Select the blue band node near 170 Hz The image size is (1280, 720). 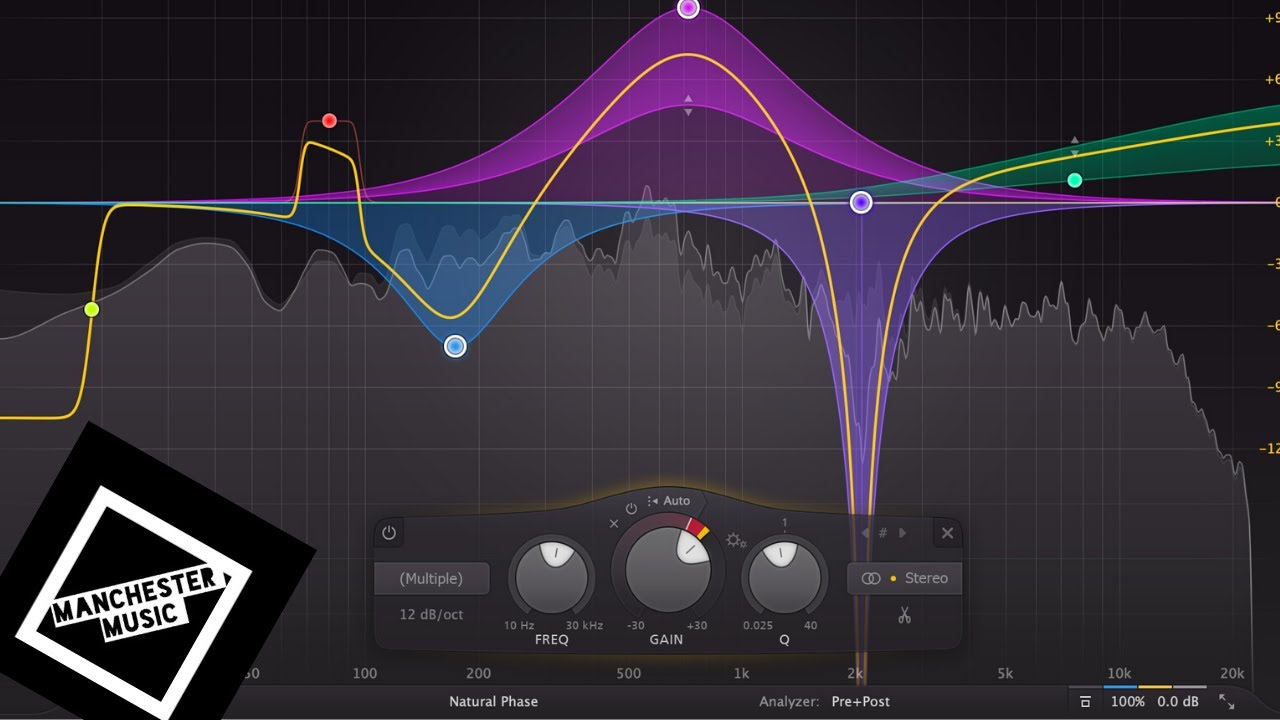coord(455,346)
